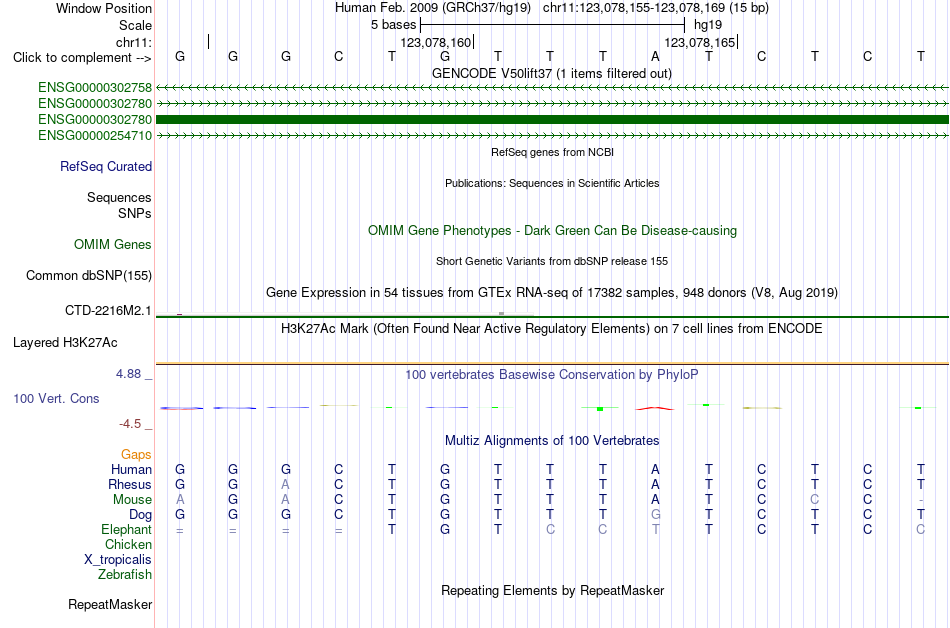Open 'Multiz Alignments of 100 Vertebrates' title
Viewport: 950px width, 628px height.
pos(552,441)
